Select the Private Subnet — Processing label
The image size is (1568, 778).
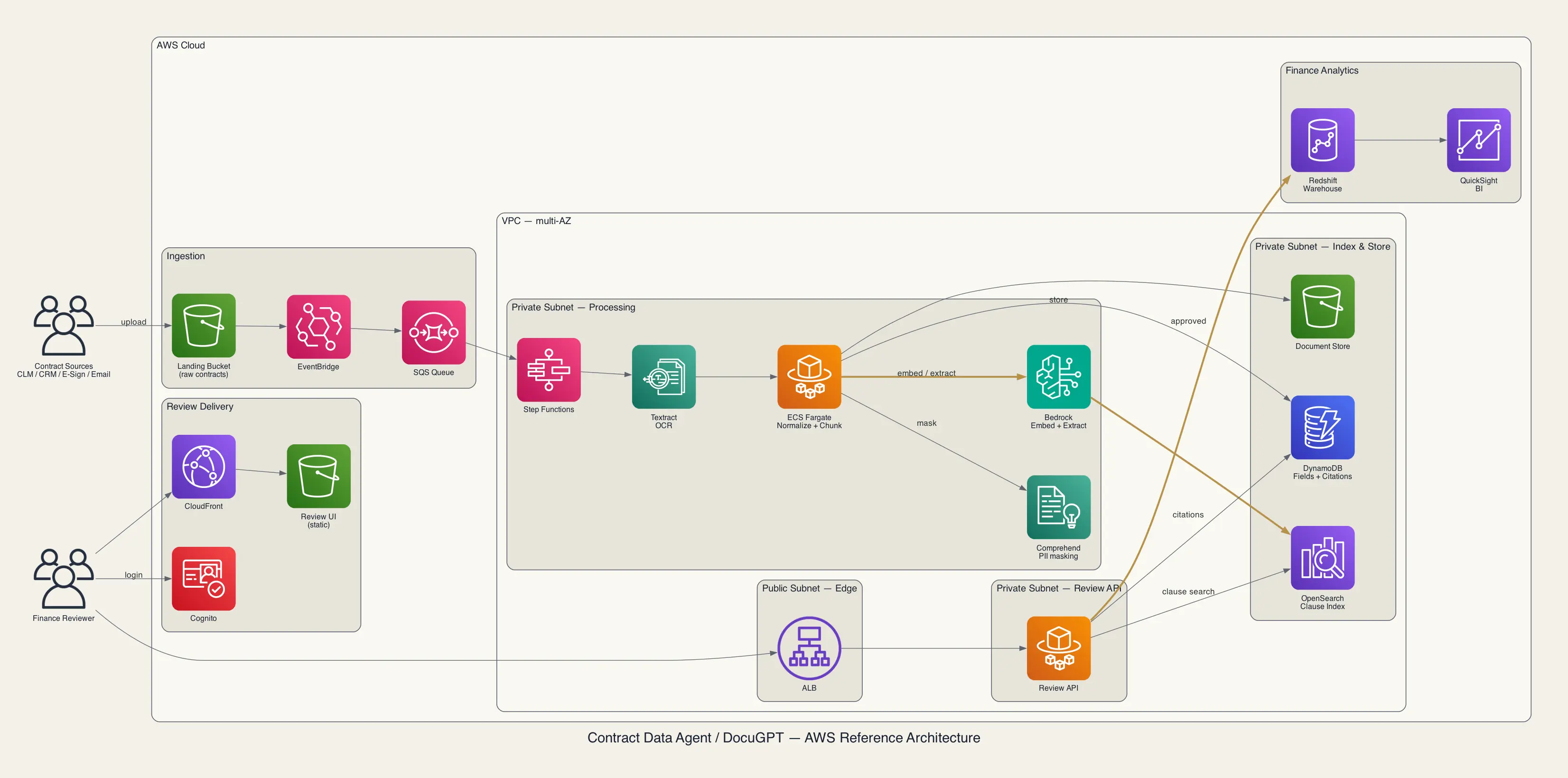tap(573, 308)
